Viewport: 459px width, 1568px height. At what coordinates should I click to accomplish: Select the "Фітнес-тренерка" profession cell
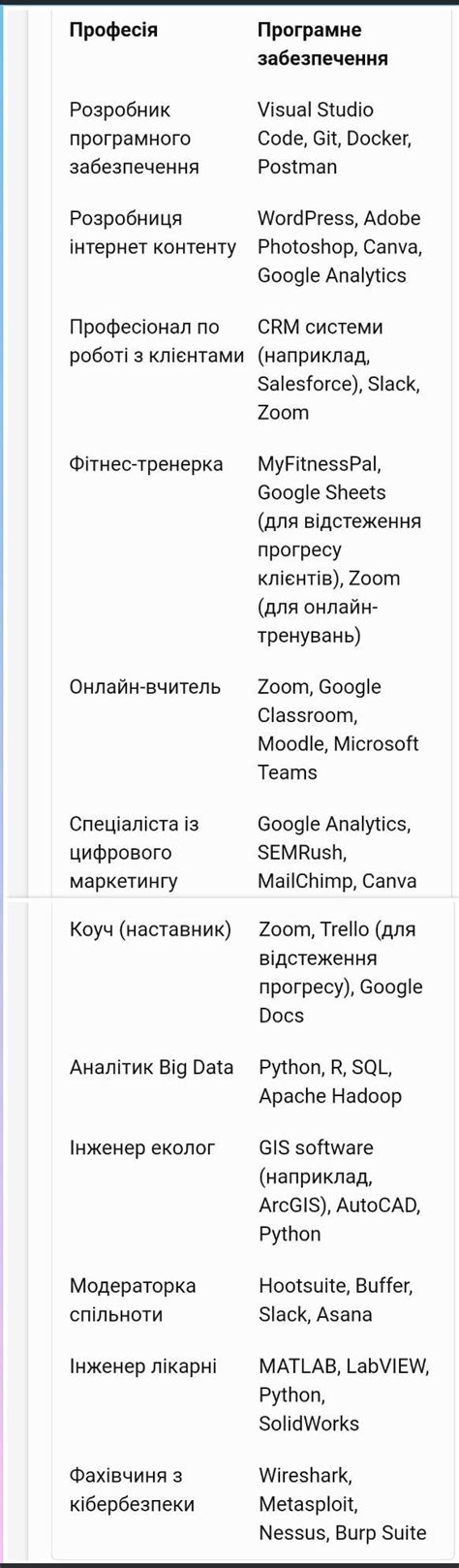(146, 464)
